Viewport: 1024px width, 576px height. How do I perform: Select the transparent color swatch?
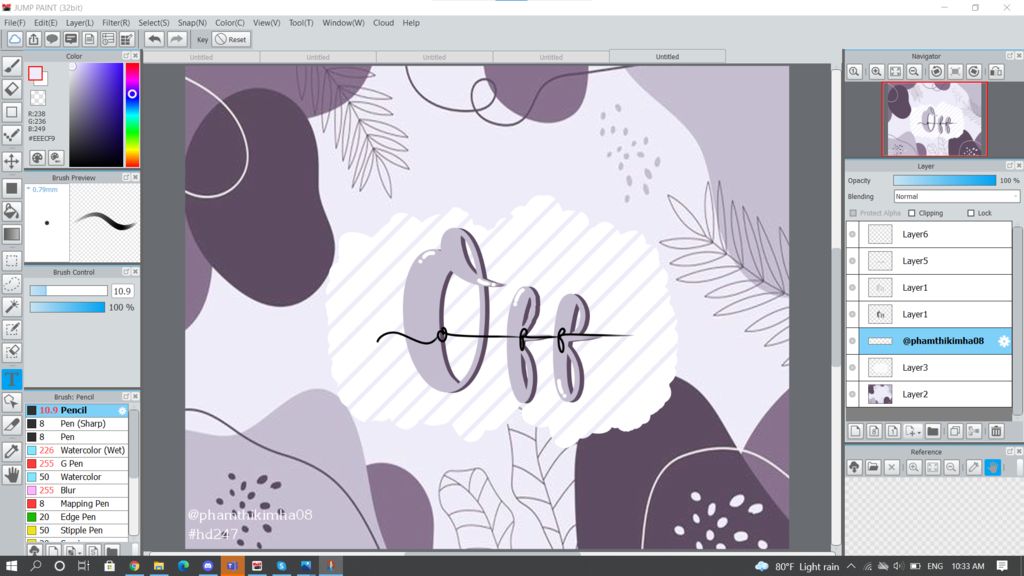point(38,98)
